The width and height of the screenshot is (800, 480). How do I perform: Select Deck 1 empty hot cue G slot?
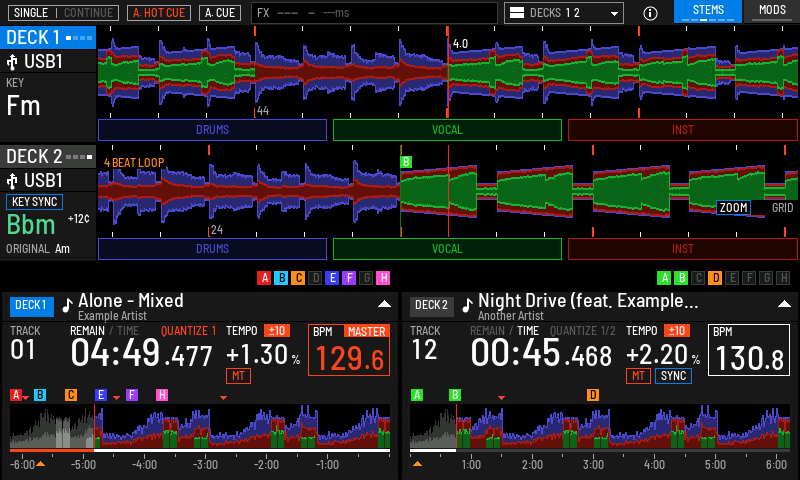(366, 278)
